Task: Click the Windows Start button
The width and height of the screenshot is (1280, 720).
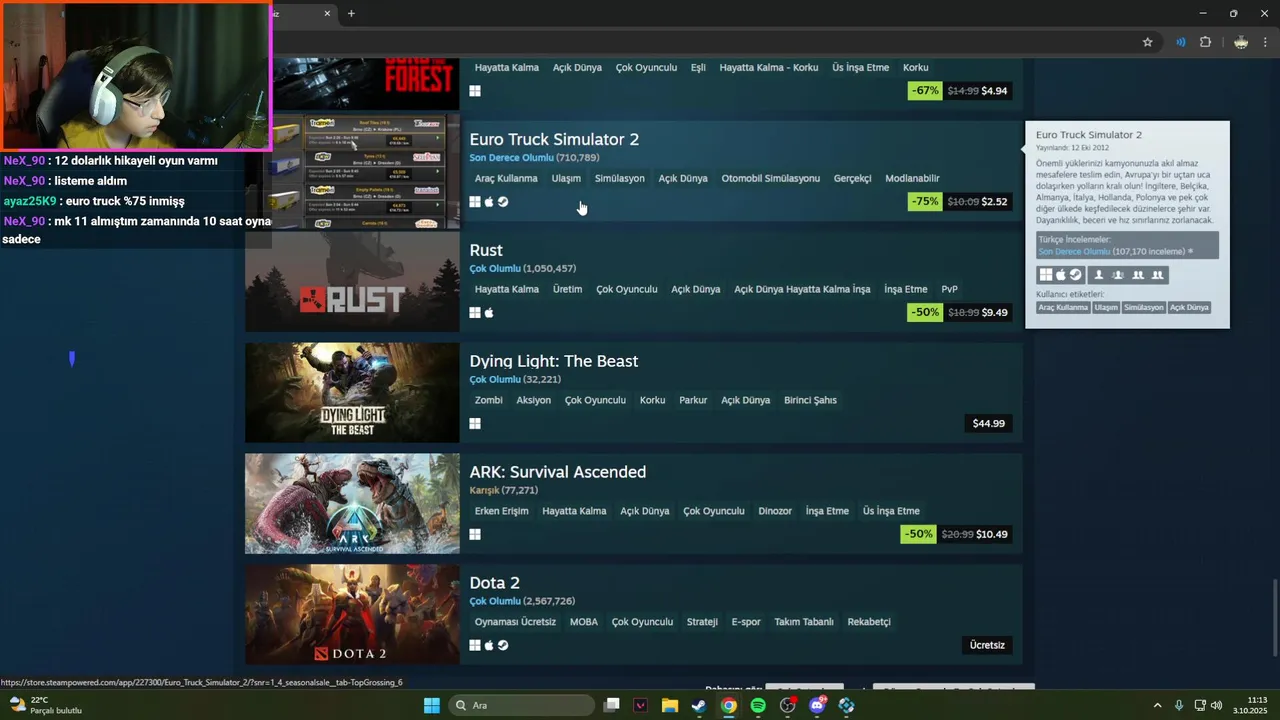Action: pos(431,705)
